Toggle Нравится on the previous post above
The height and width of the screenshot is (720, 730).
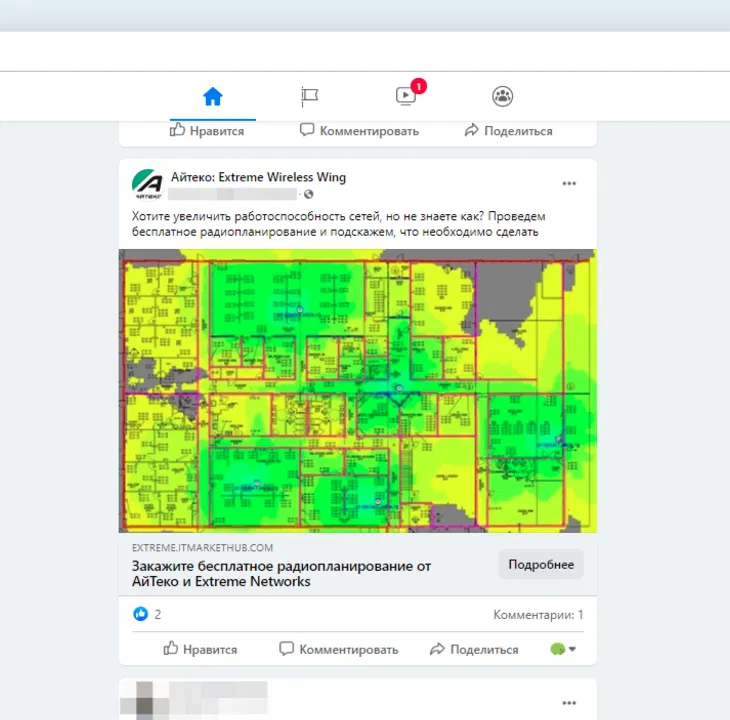tap(207, 131)
